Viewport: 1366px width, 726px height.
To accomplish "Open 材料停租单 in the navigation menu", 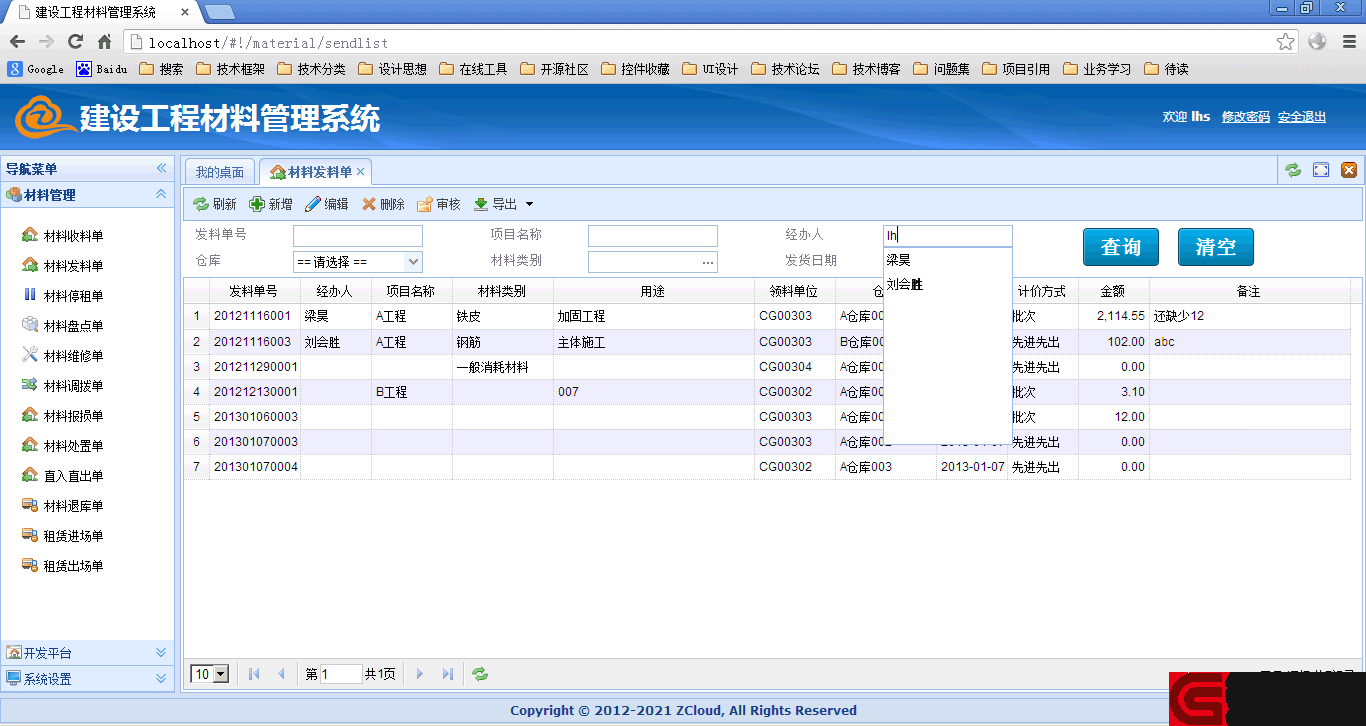I will coord(62,296).
